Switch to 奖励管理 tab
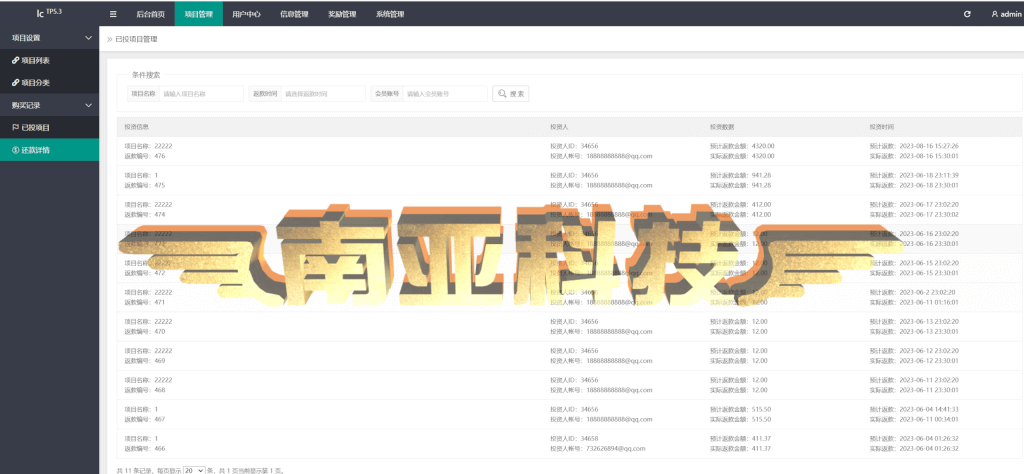 [x=342, y=14]
